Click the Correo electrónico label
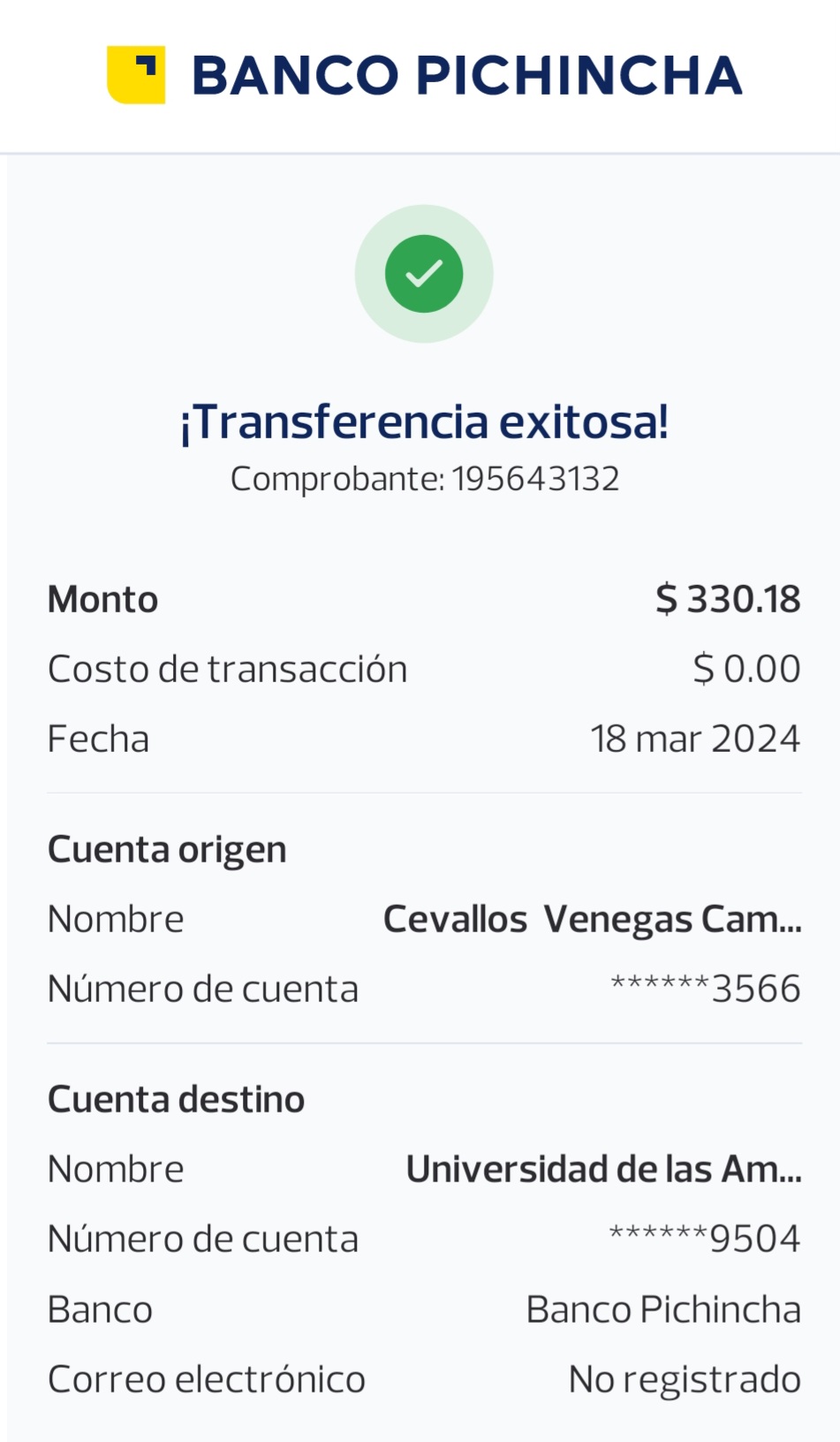Screen dimensions: 840x1442 206,1379
